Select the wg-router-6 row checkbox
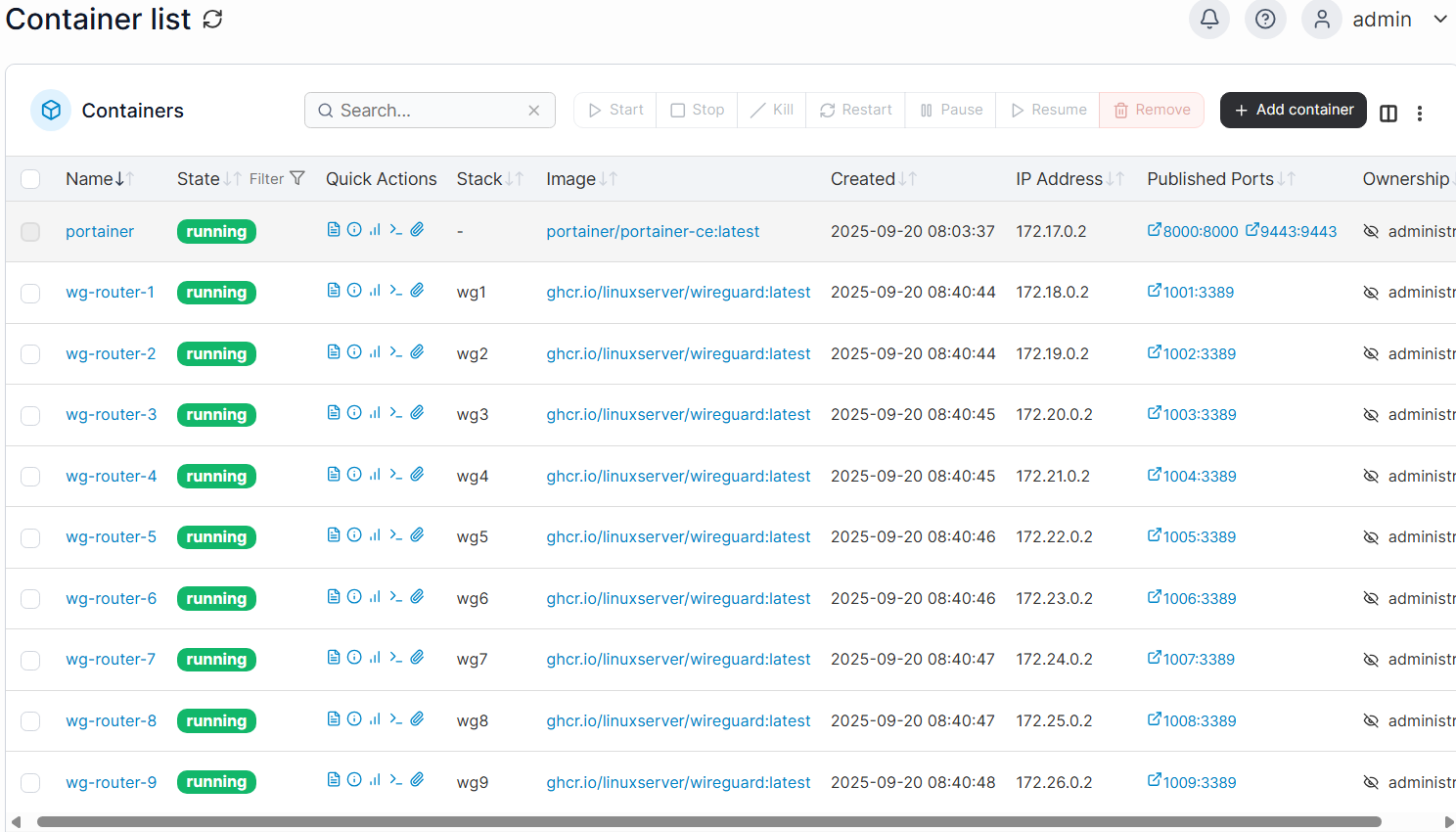The image size is (1456, 832). coord(30,599)
